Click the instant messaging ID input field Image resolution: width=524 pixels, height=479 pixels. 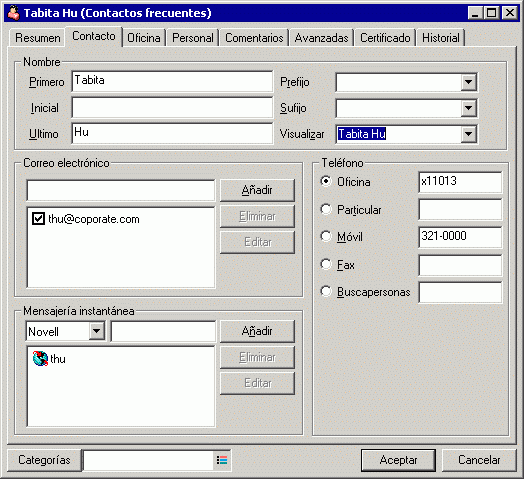click(163, 331)
